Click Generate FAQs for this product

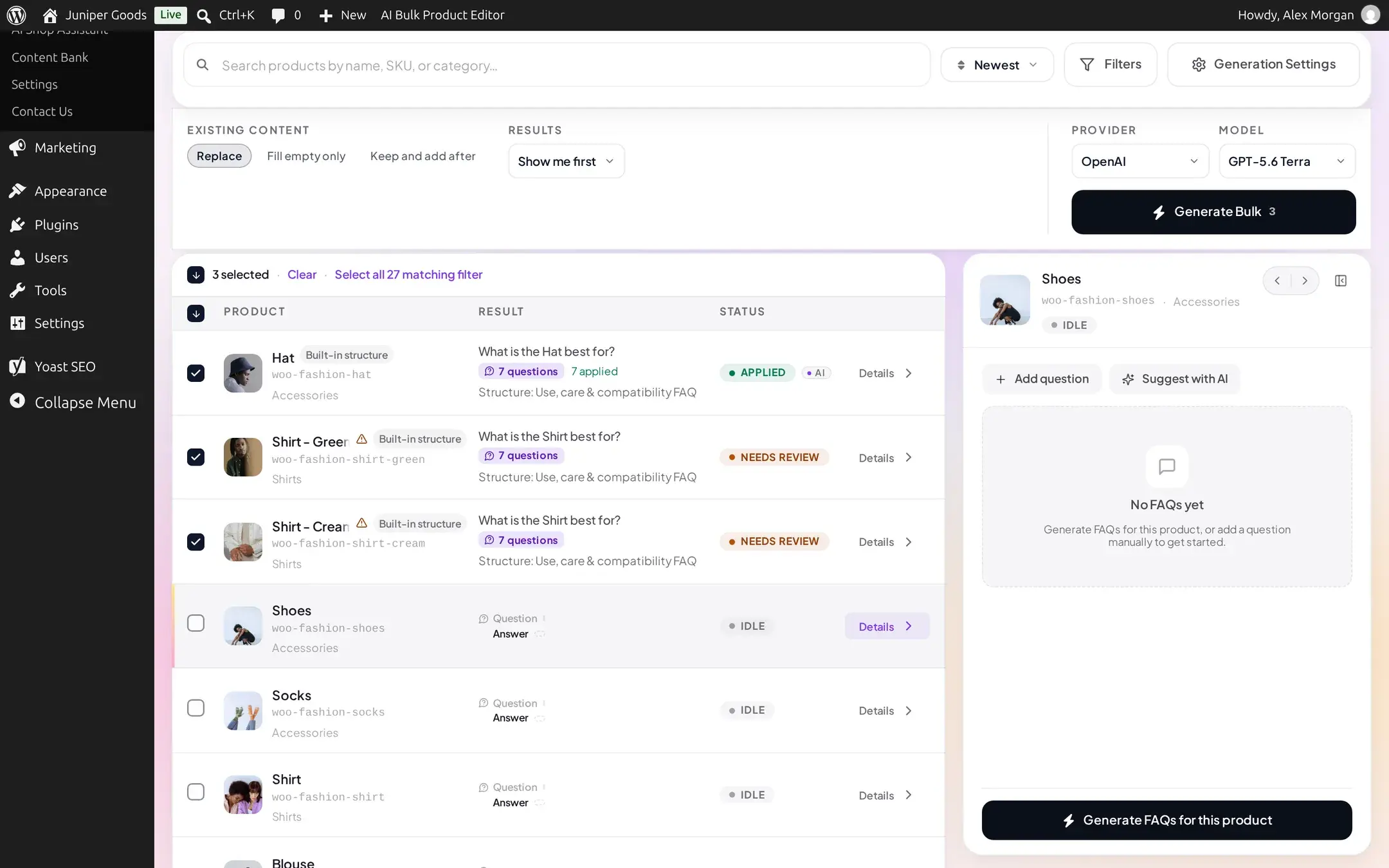click(1167, 820)
